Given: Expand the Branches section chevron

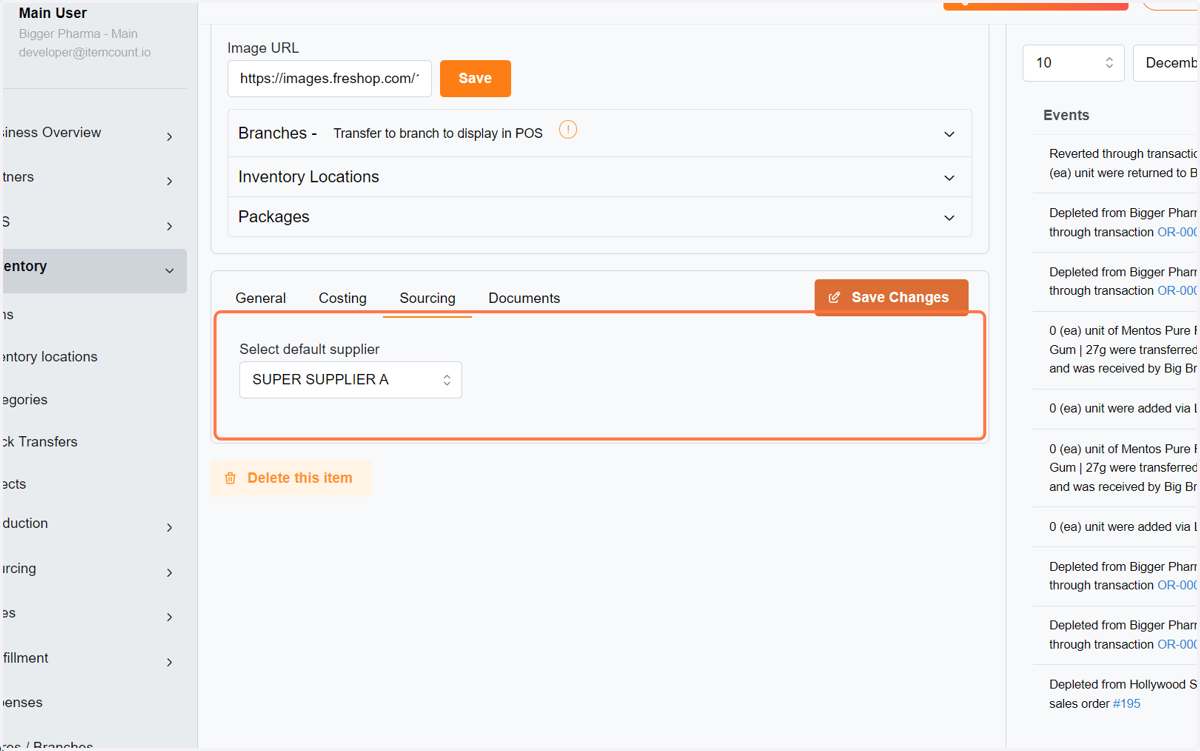Looking at the screenshot, I should (x=949, y=134).
